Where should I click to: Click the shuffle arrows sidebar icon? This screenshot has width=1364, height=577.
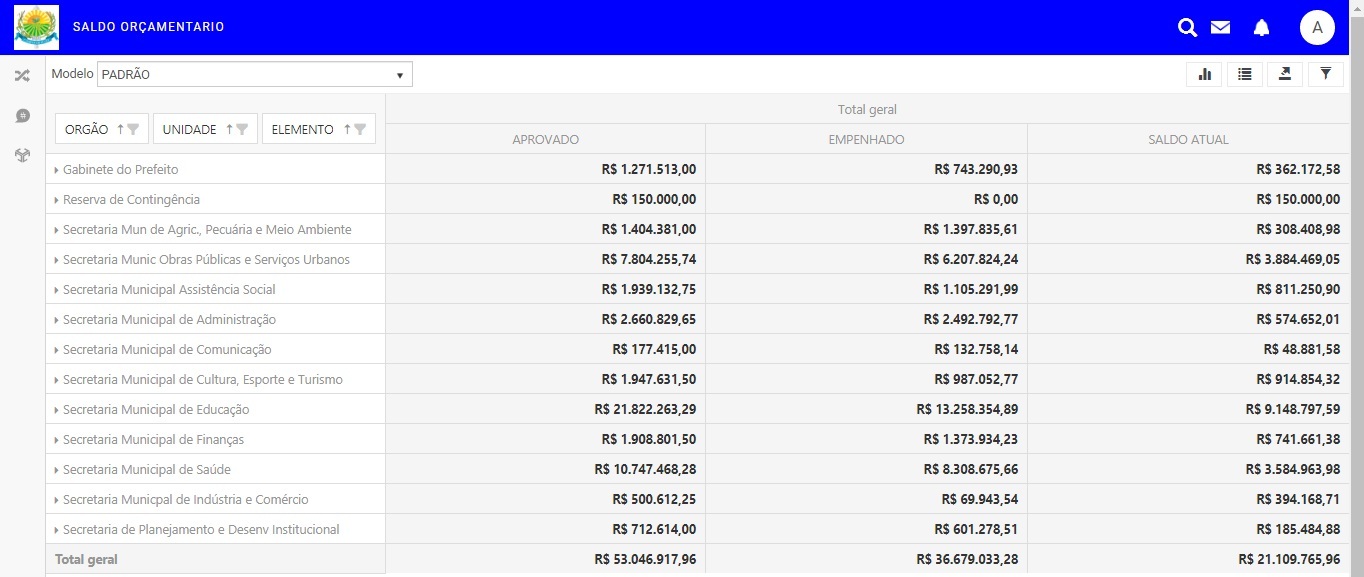point(22,75)
